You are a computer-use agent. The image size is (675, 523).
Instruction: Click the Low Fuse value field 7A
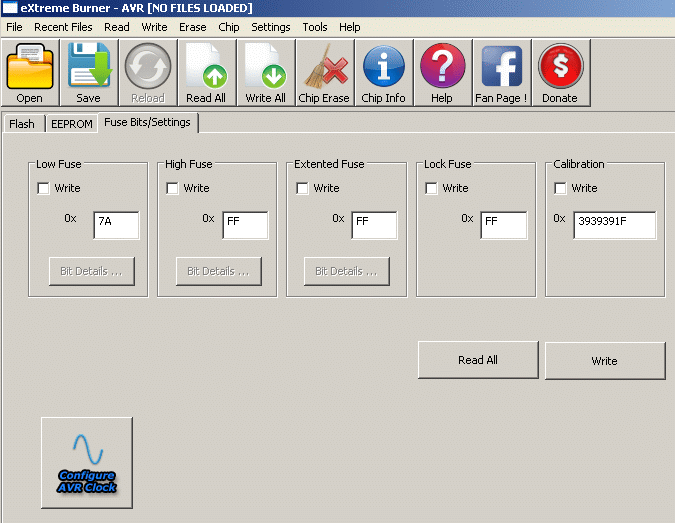pyautogui.click(x=116, y=225)
